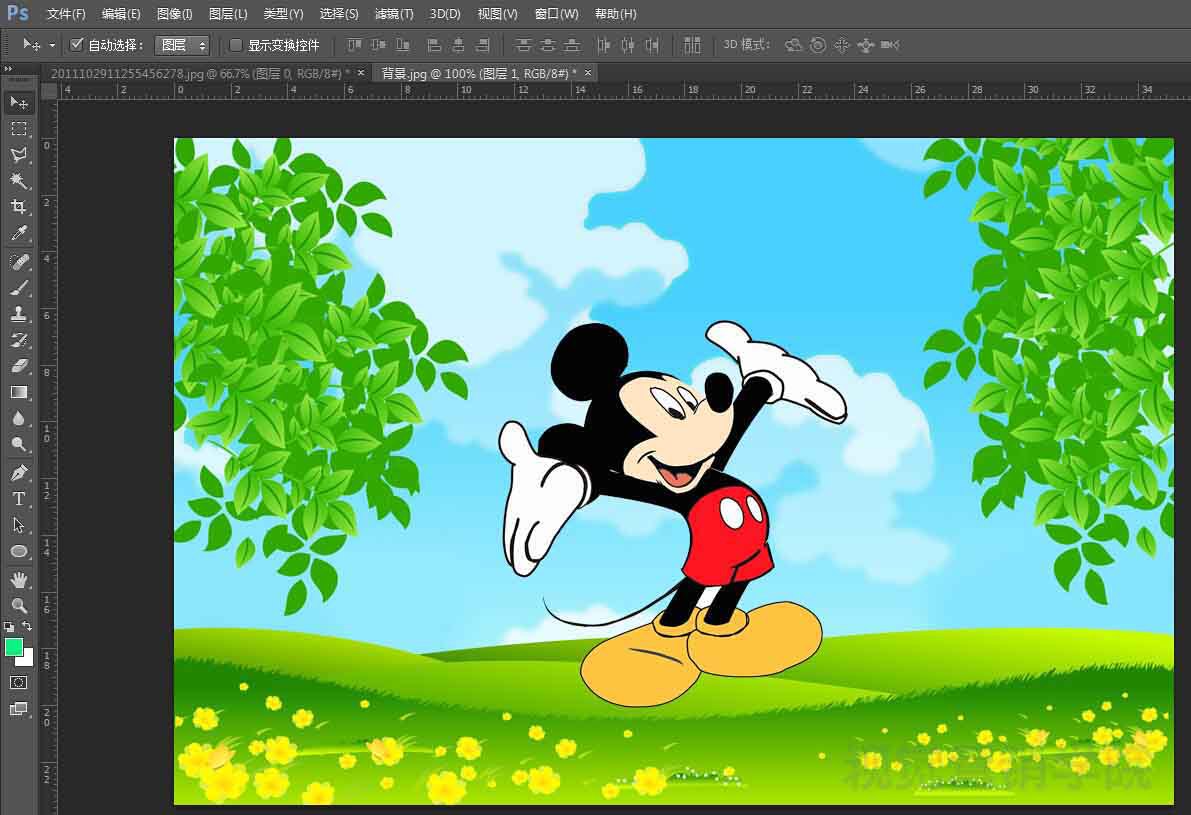Enable the 显示变换控件 checkbox
The image size is (1191, 815).
pyautogui.click(x=236, y=45)
